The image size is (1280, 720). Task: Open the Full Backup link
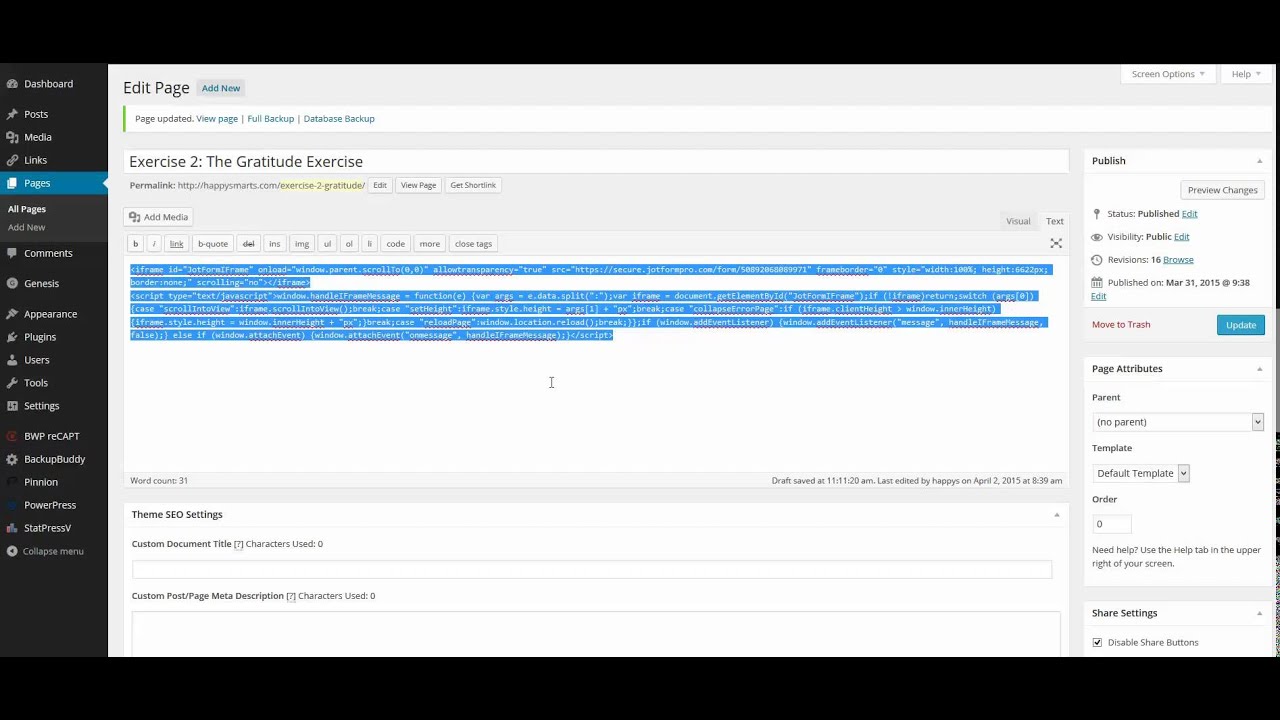coord(271,119)
